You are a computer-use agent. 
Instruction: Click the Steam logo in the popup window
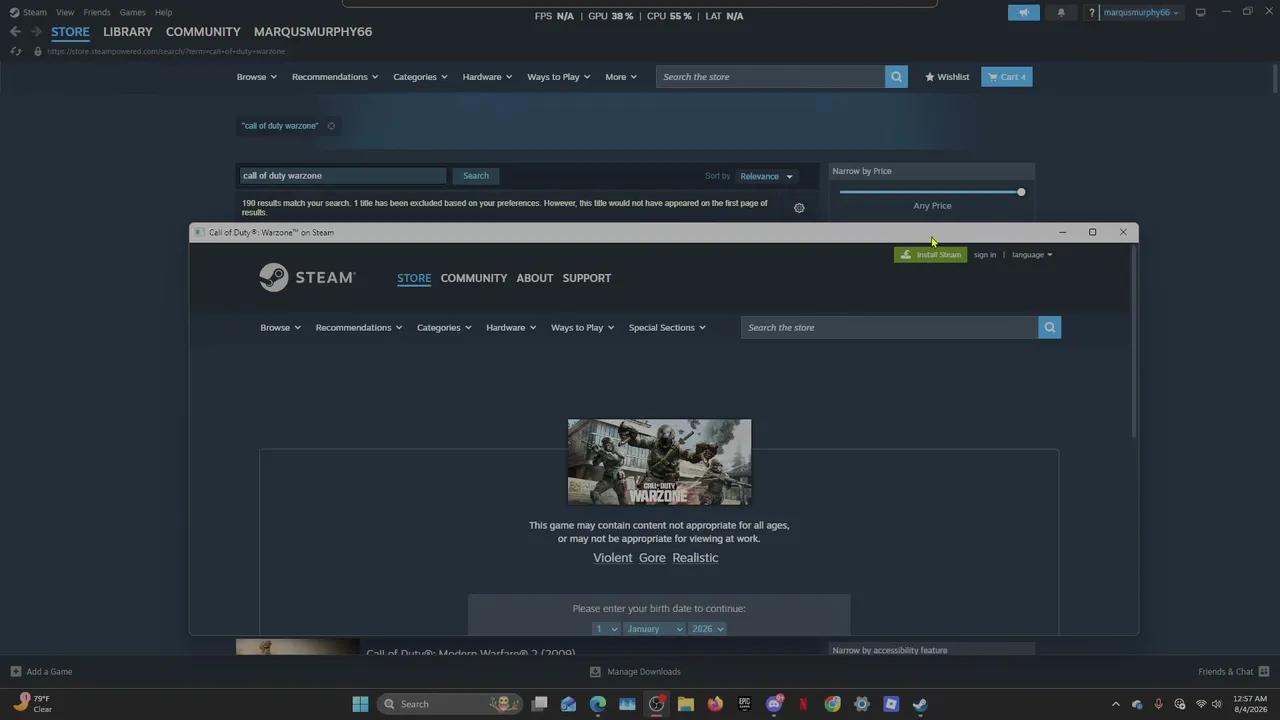tap(307, 277)
